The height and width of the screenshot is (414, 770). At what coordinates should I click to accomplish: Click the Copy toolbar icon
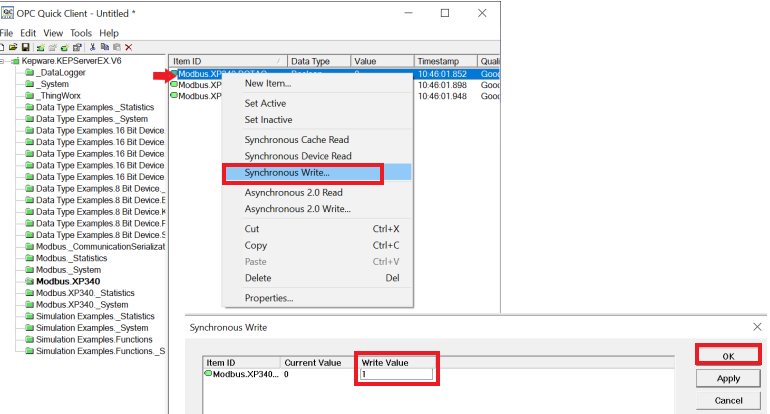[103, 47]
